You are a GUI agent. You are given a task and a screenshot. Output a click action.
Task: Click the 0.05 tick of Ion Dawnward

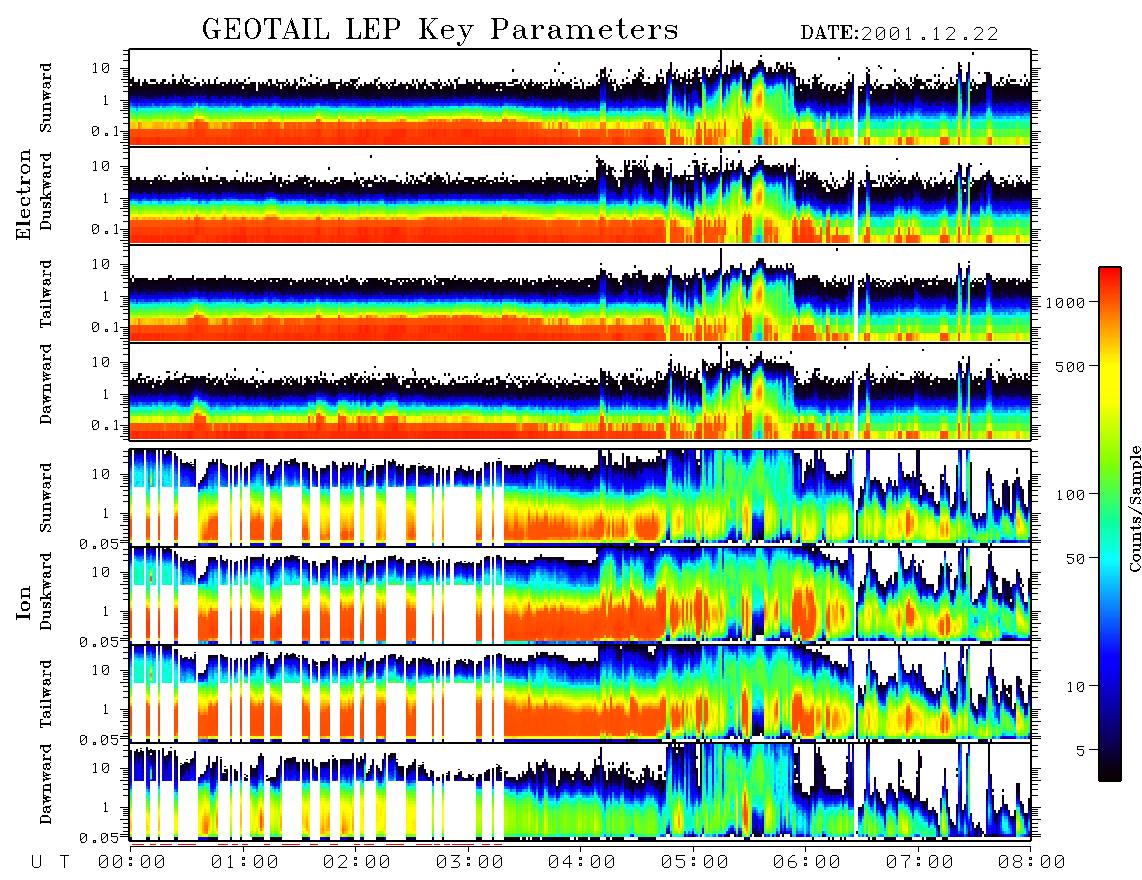point(99,838)
